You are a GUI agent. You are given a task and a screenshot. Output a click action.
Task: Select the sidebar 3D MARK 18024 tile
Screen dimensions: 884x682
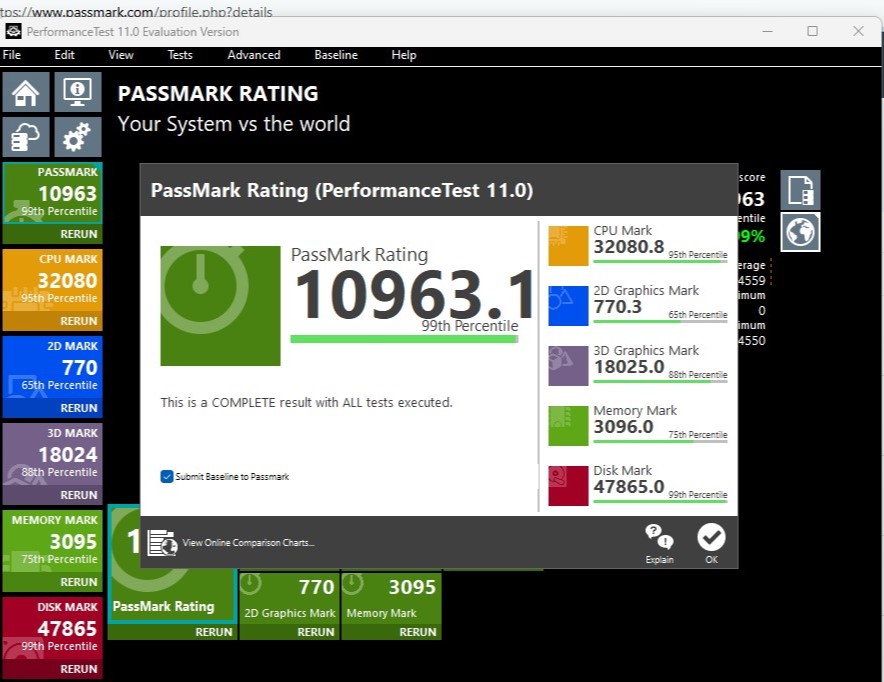(52, 454)
